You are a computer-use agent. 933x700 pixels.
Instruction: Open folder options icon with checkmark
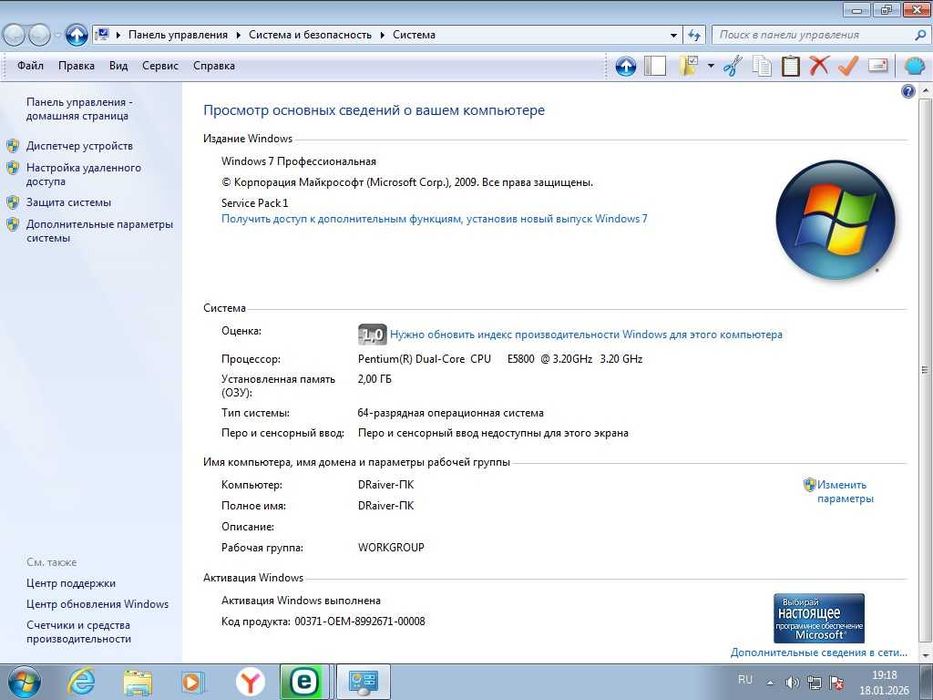pyautogui.click(x=688, y=65)
